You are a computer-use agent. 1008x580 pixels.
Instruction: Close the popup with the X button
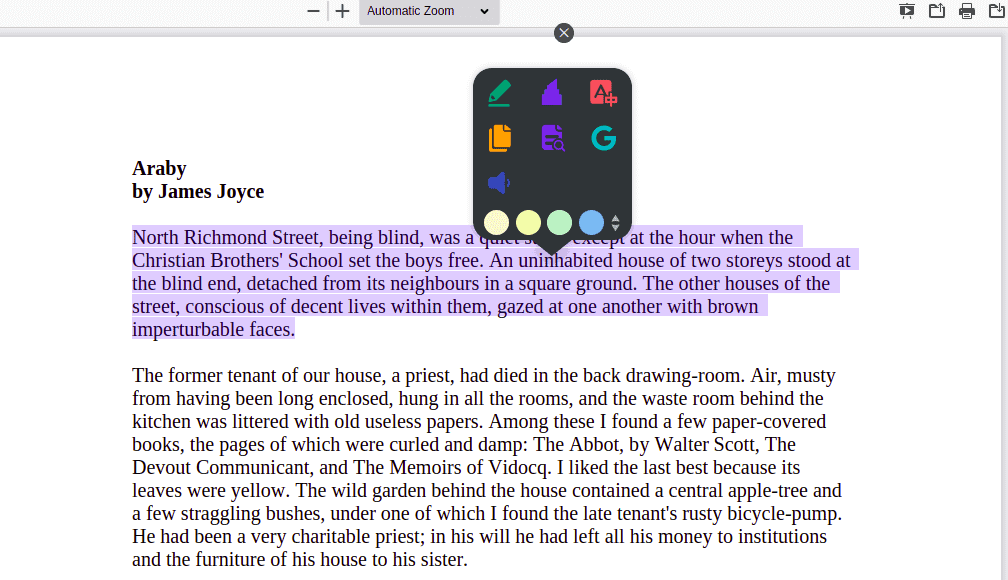pyautogui.click(x=564, y=33)
